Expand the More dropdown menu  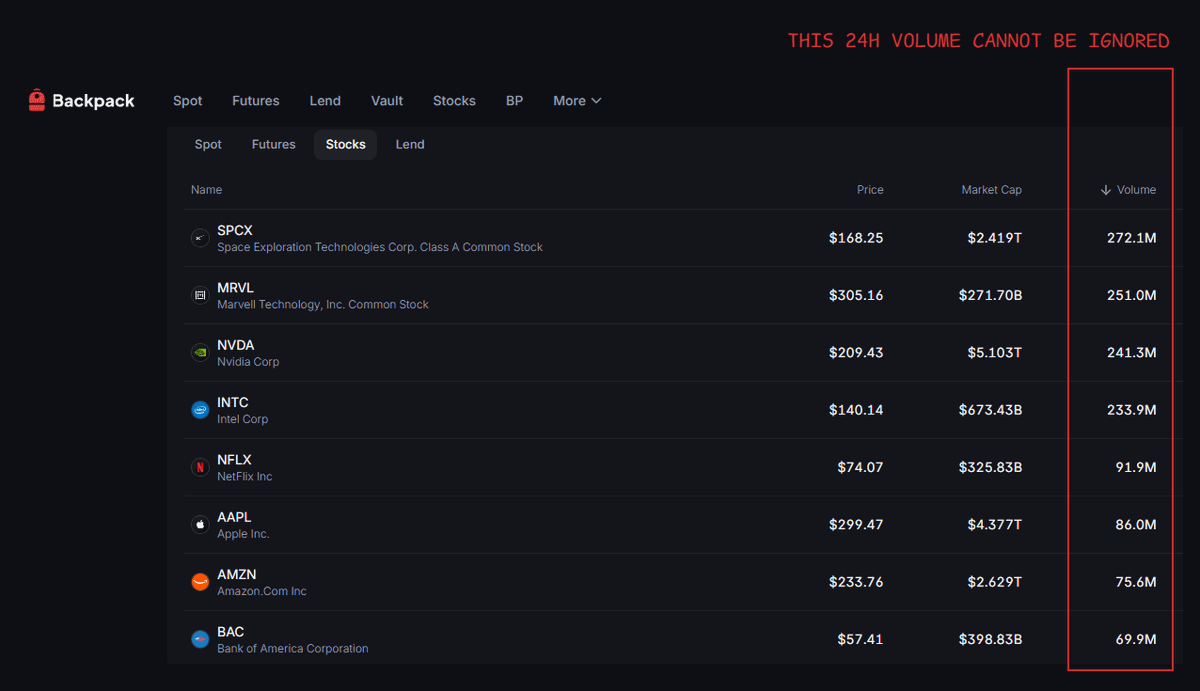pos(577,101)
